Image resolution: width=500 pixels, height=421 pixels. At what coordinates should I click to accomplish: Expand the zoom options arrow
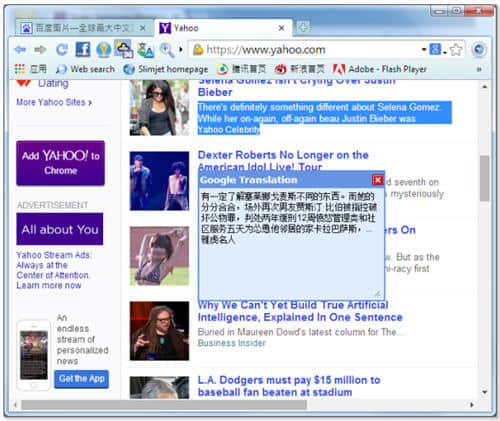181,50
